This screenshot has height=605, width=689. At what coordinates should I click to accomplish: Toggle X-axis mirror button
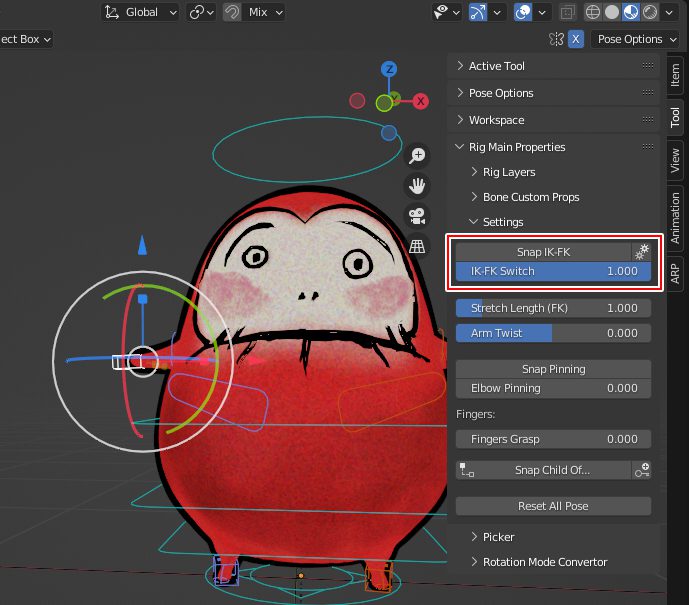[x=576, y=39]
